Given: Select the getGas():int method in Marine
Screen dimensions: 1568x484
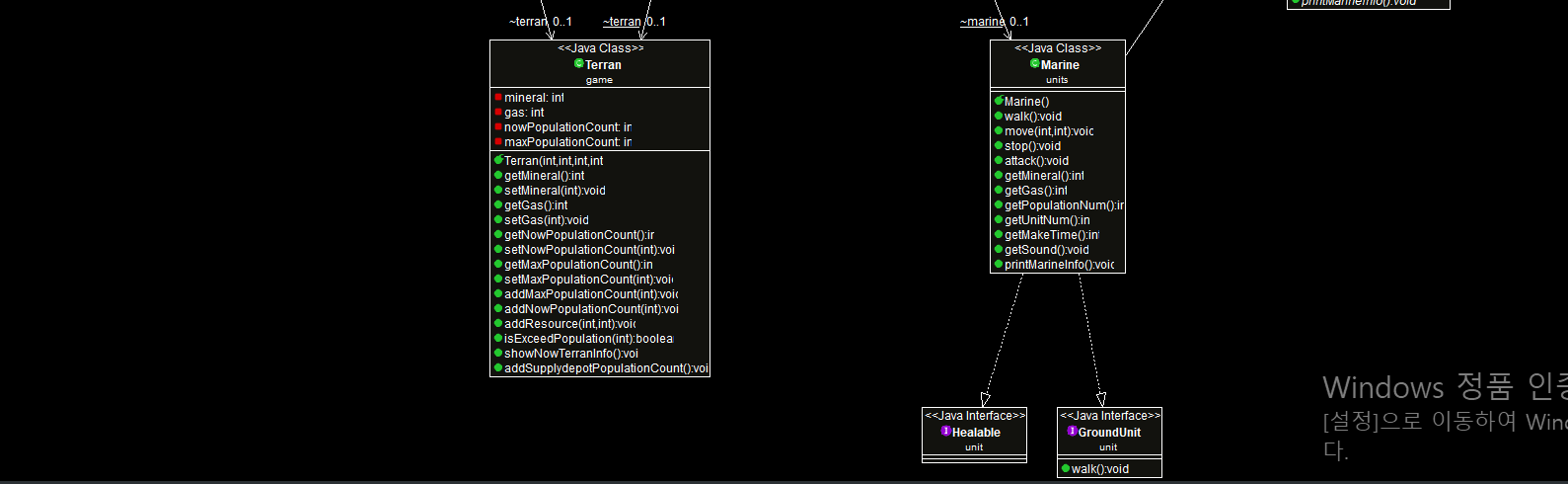Looking at the screenshot, I should (x=1036, y=191).
